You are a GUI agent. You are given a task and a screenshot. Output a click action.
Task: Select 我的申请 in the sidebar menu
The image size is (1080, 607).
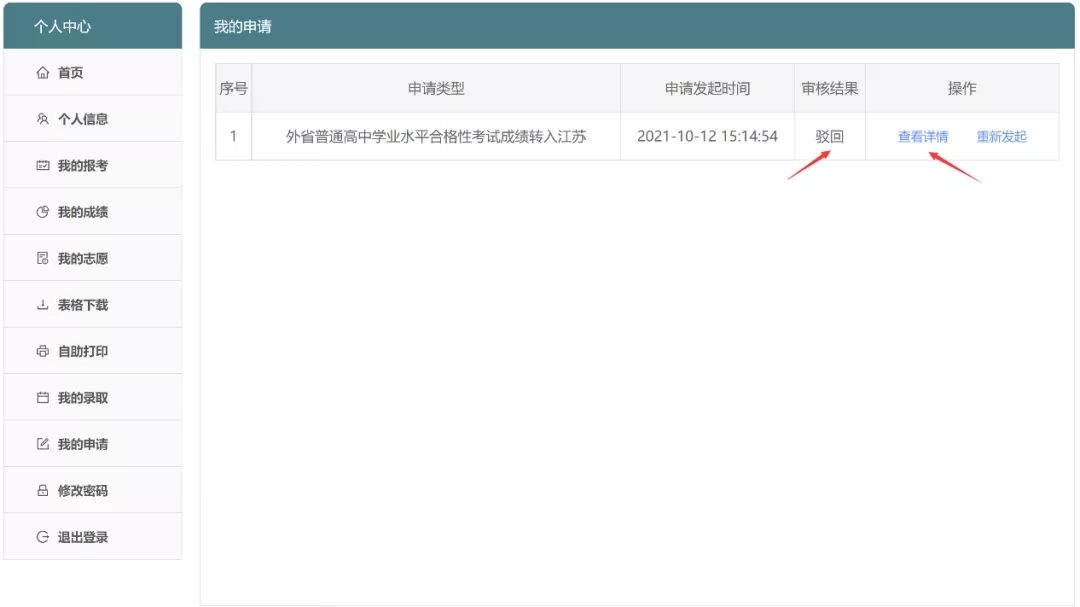click(82, 444)
